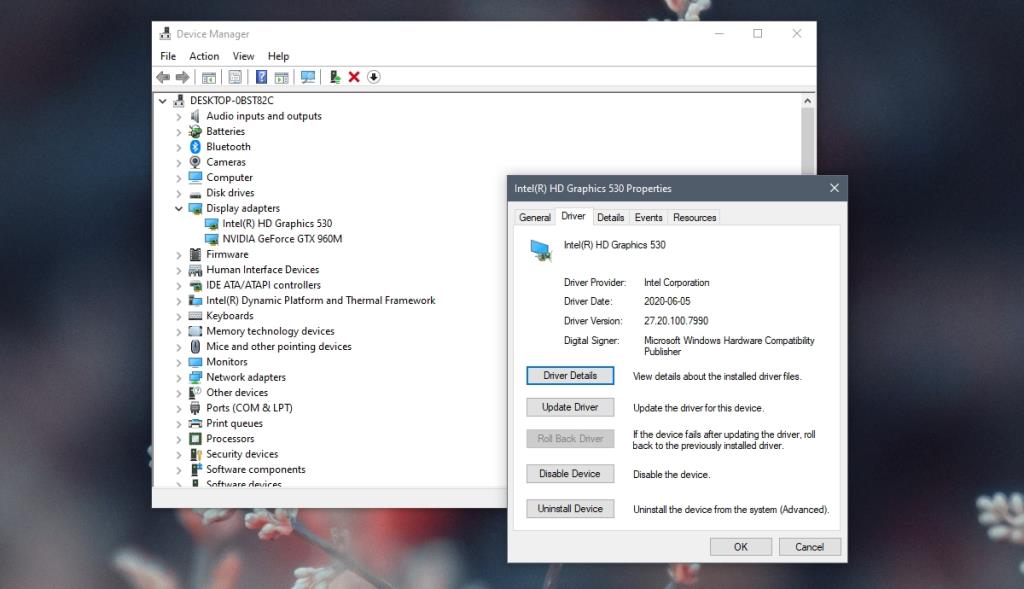Click the Scan for hardware changes icon
Image resolution: width=1024 pixels, height=589 pixels.
click(x=307, y=77)
